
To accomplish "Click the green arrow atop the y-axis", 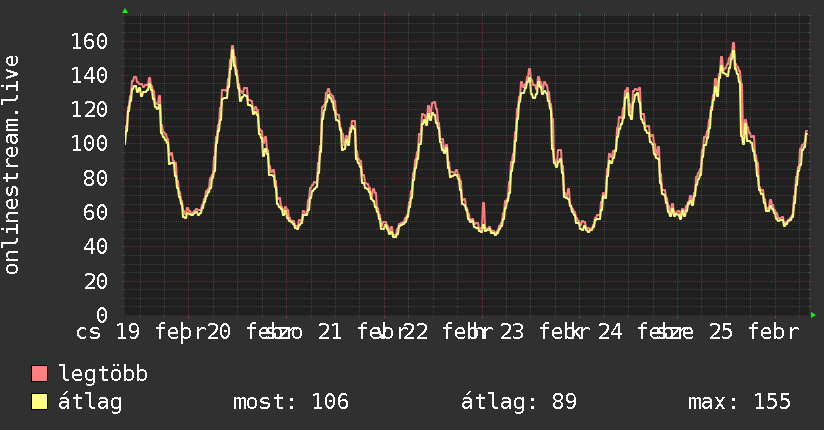I will tap(125, 11).
